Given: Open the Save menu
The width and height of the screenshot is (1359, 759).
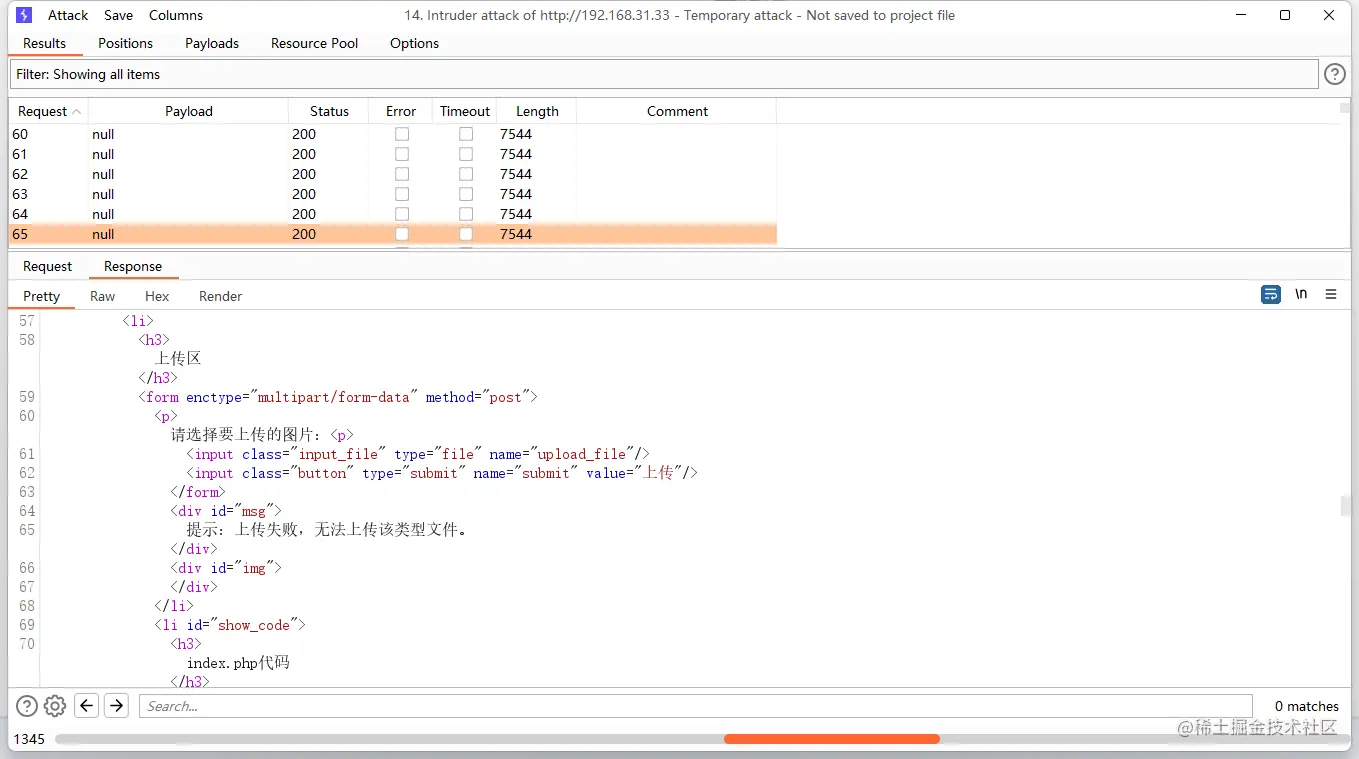Looking at the screenshot, I should tap(118, 15).
